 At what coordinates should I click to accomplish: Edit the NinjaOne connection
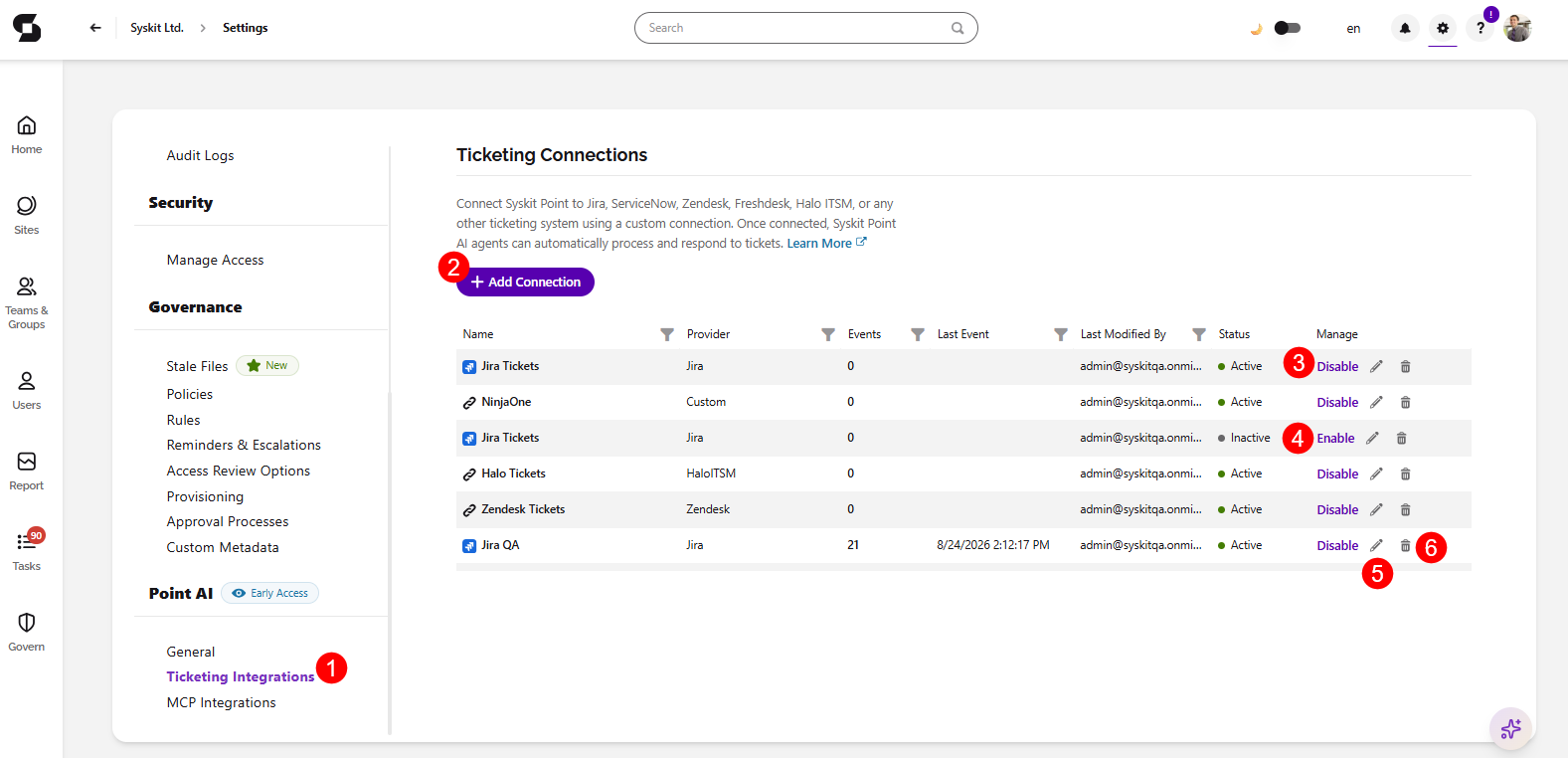(x=1376, y=402)
